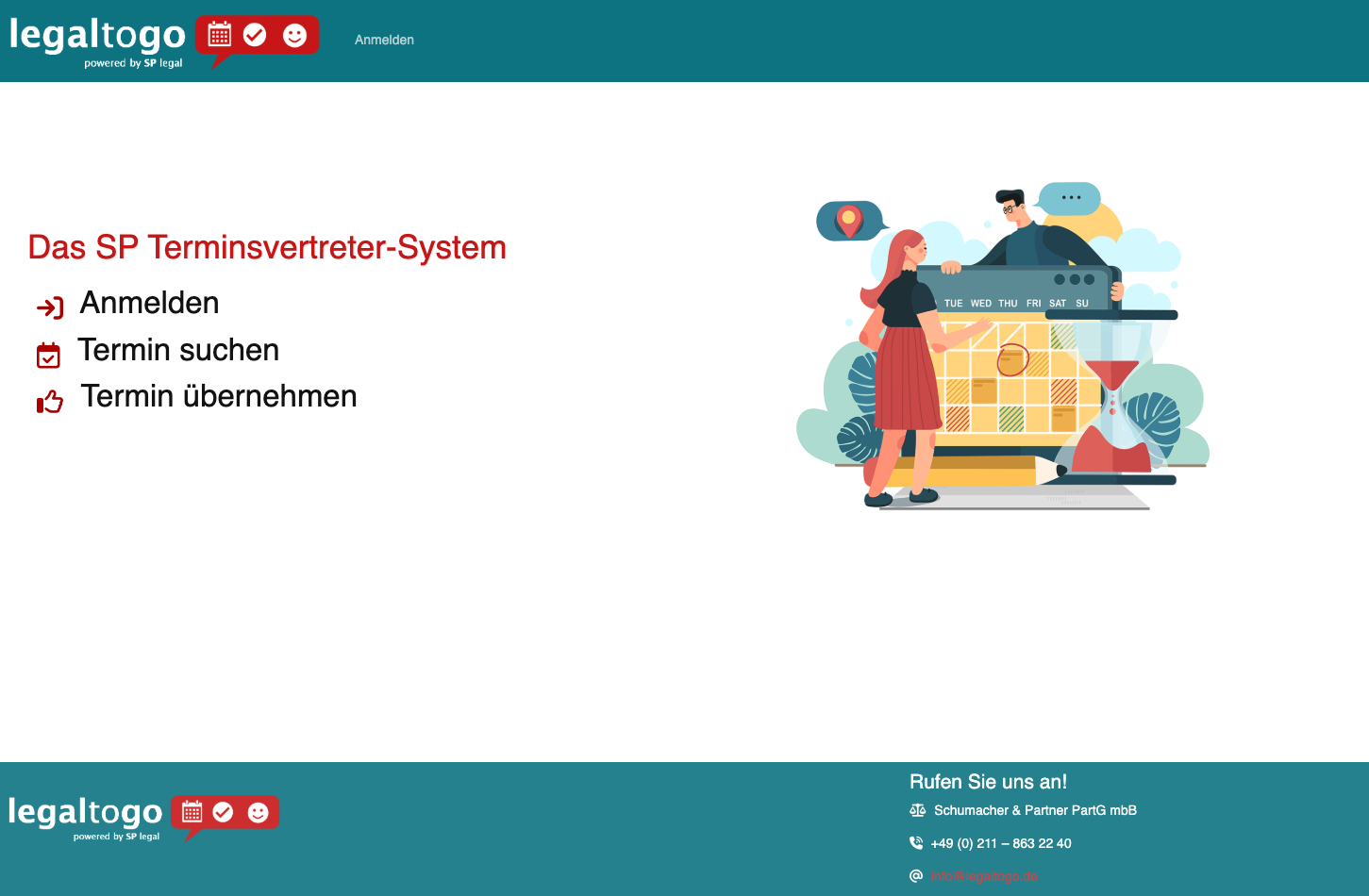
Task: Select Anmelden from the feature list
Action: [x=149, y=303]
